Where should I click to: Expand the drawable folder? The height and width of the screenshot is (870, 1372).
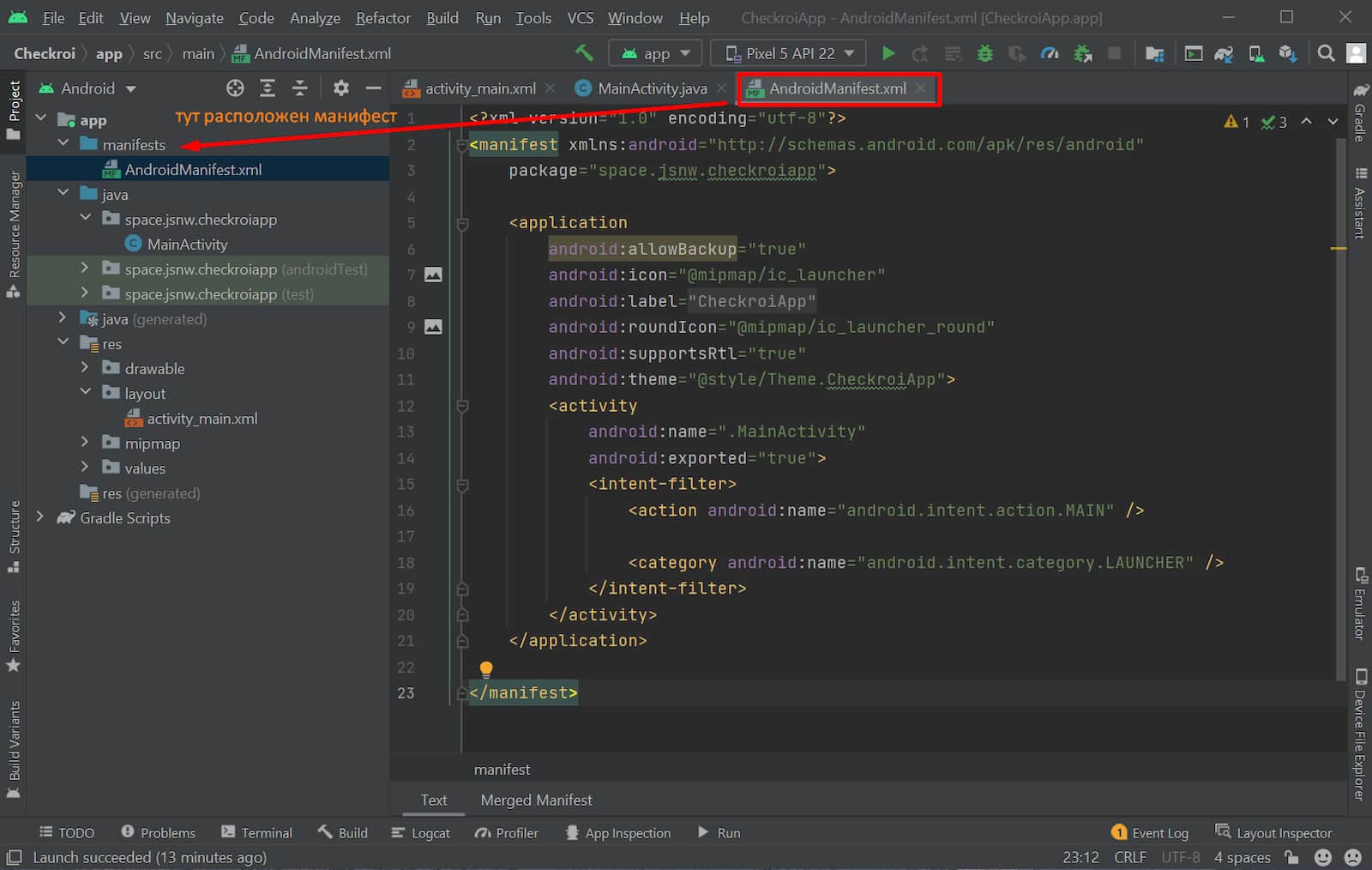[84, 367]
